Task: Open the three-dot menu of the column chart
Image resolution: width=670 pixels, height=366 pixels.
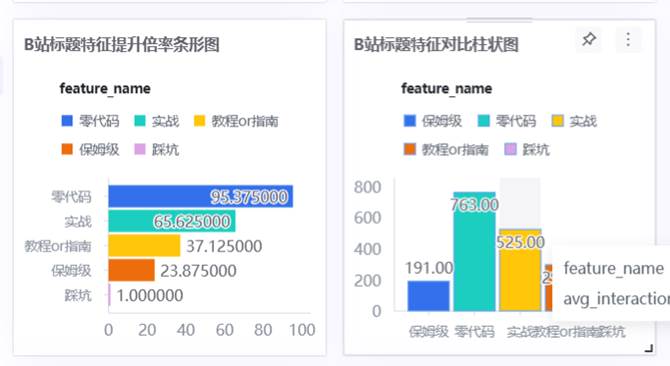Action: point(628,40)
